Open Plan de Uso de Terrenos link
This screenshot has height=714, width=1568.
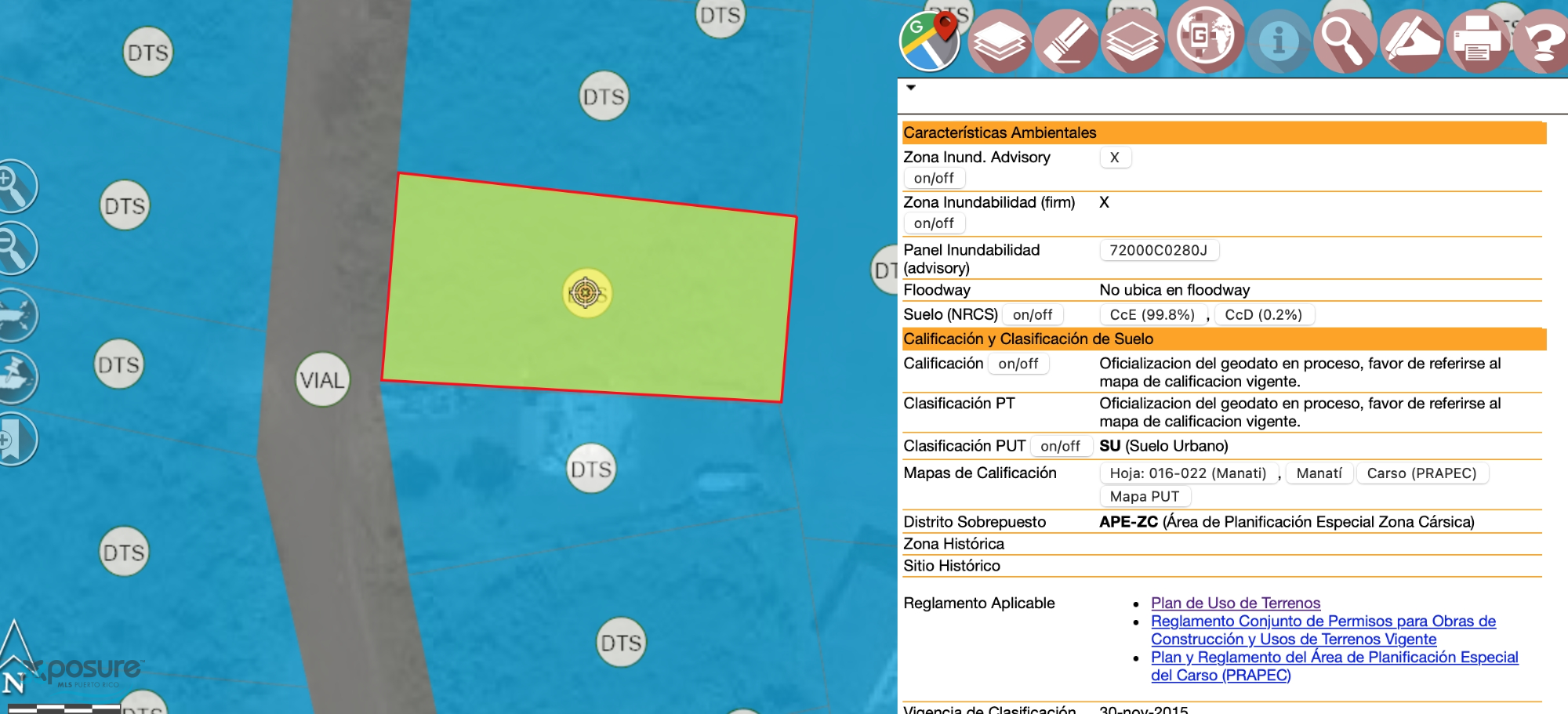click(1236, 603)
